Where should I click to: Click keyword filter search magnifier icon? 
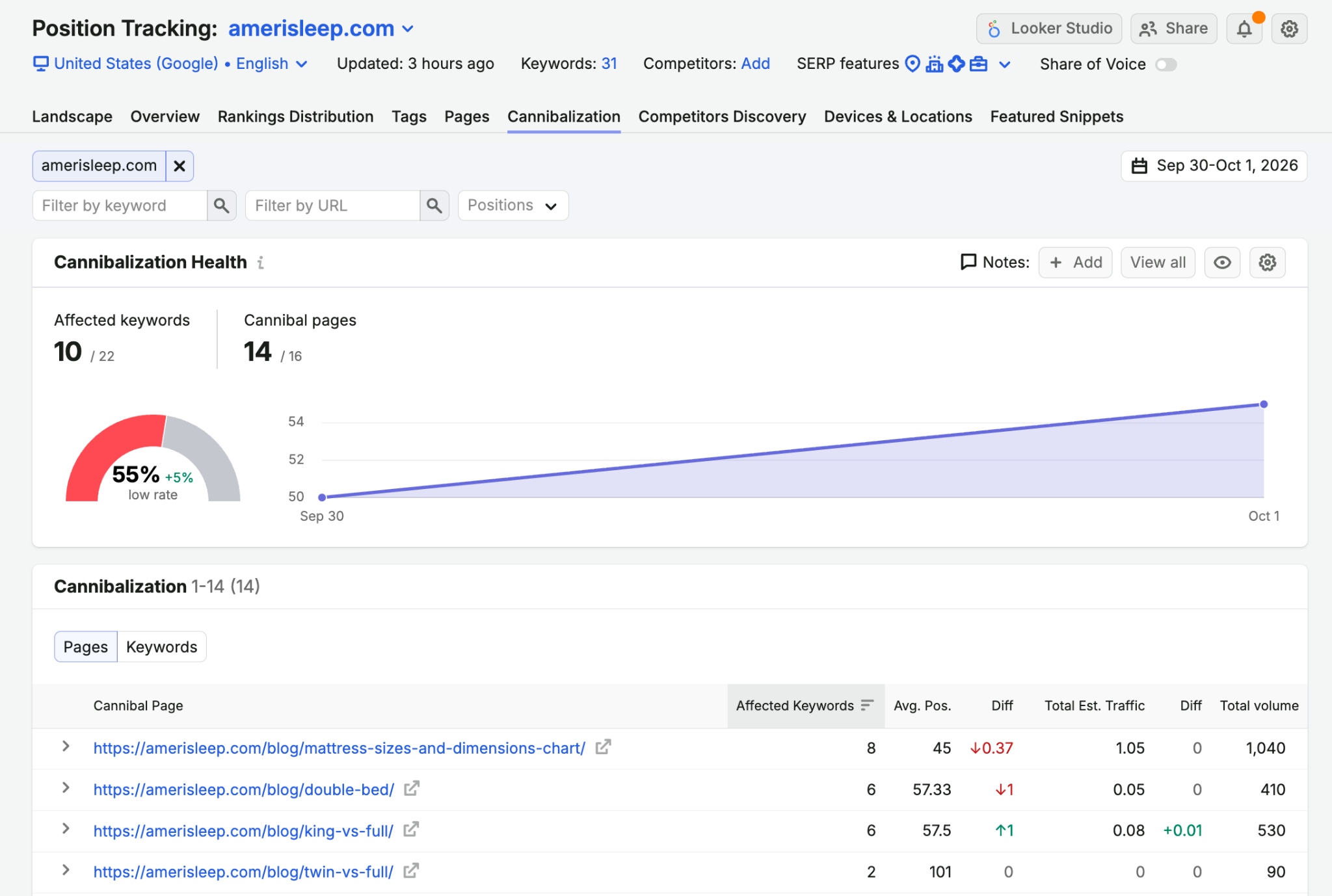[221, 205]
